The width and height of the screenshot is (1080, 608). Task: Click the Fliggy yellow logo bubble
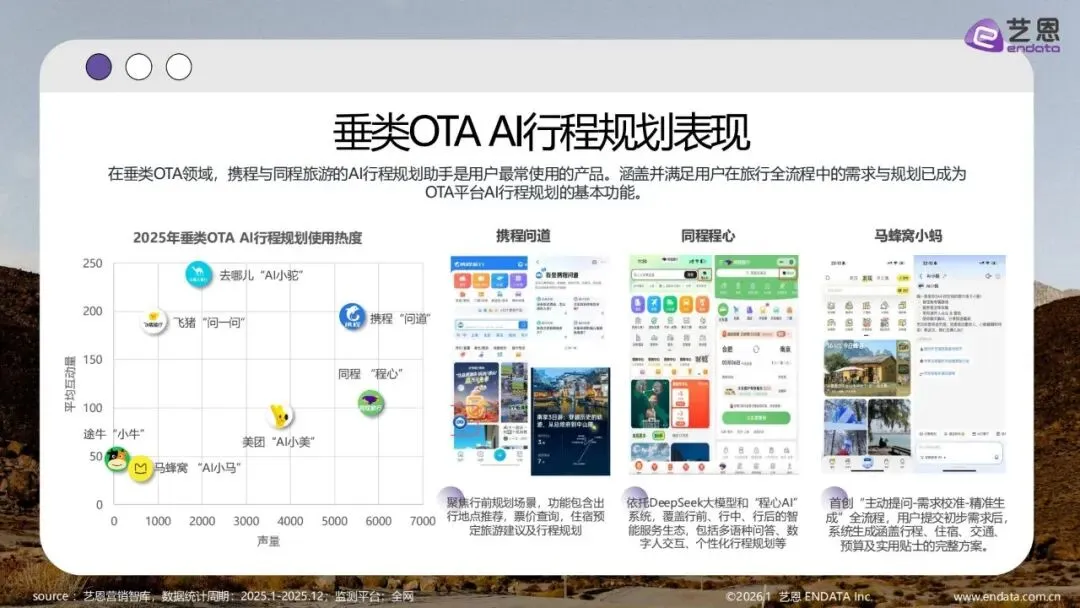click(154, 322)
